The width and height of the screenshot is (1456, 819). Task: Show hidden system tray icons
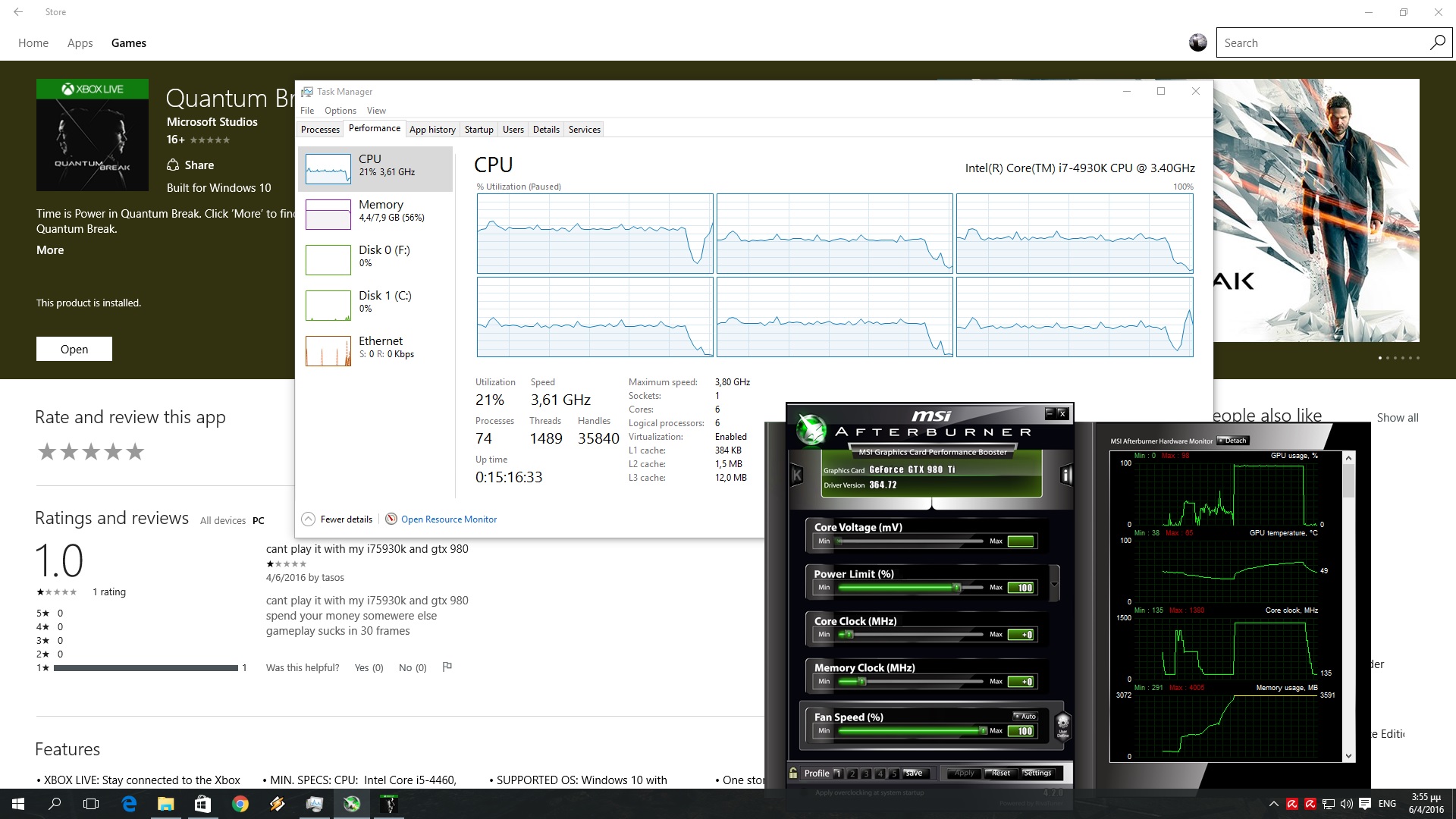[x=1273, y=804]
